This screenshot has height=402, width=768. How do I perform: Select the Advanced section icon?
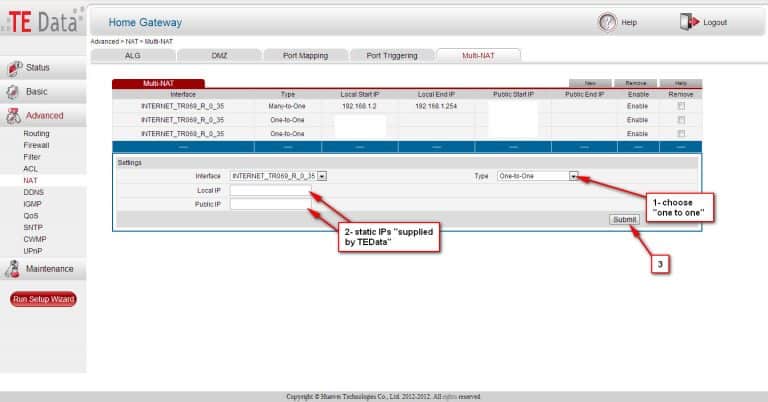coord(13,115)
